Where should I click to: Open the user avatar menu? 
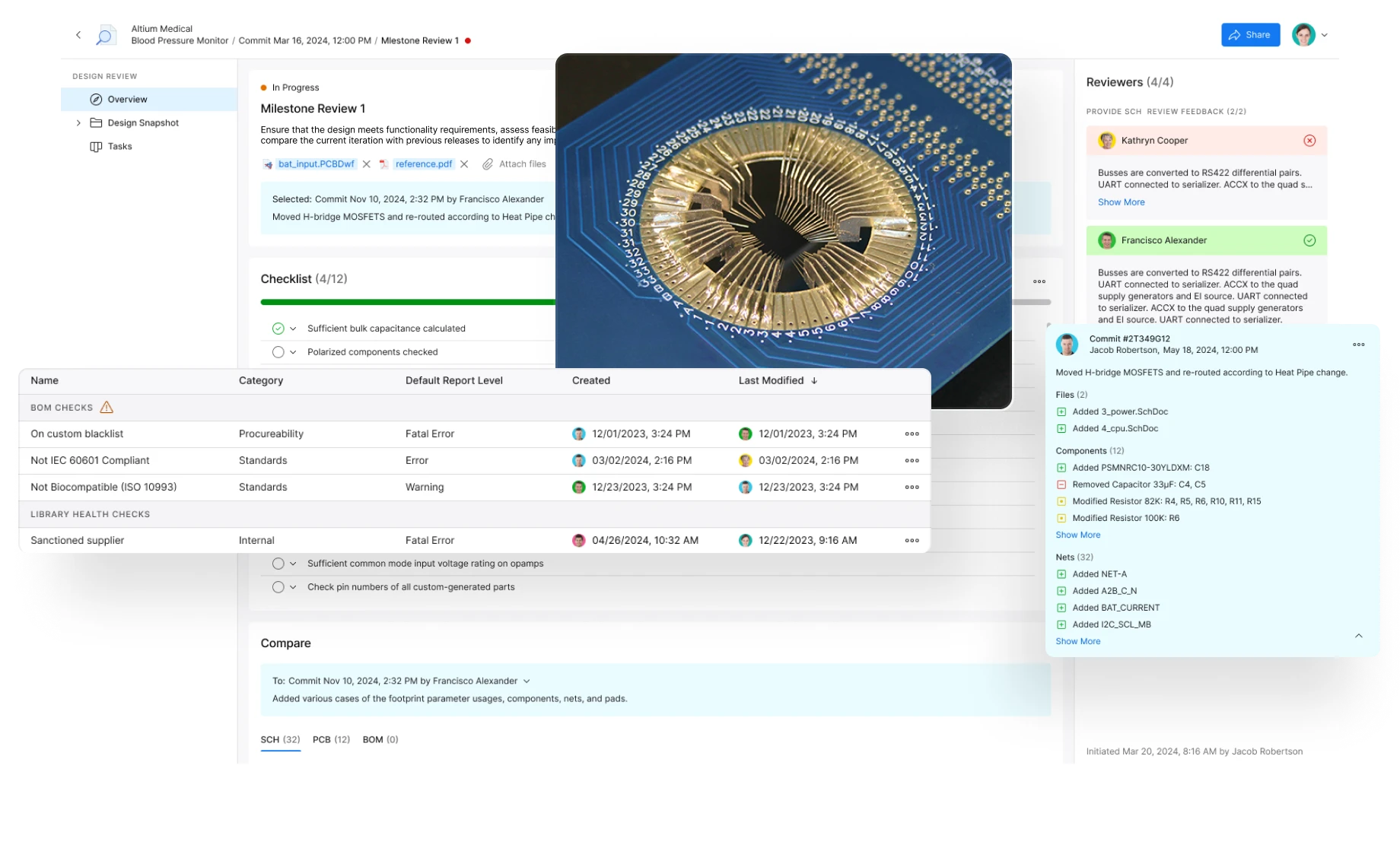[x=1303, y=35]
